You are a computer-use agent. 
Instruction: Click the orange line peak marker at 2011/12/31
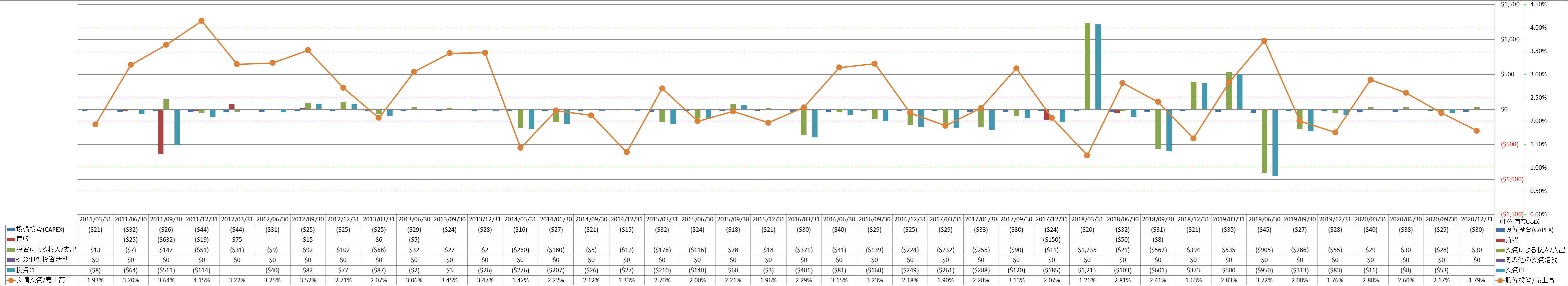point(201,21)
